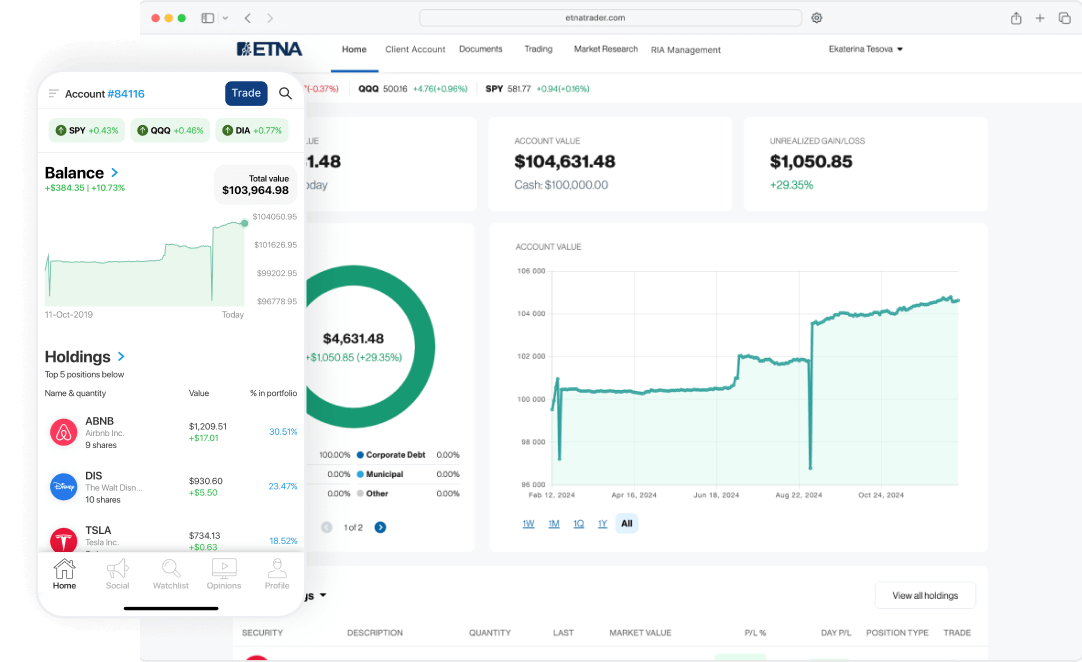
Task: Click the View all holdings button
Action: tap(925, 596)
